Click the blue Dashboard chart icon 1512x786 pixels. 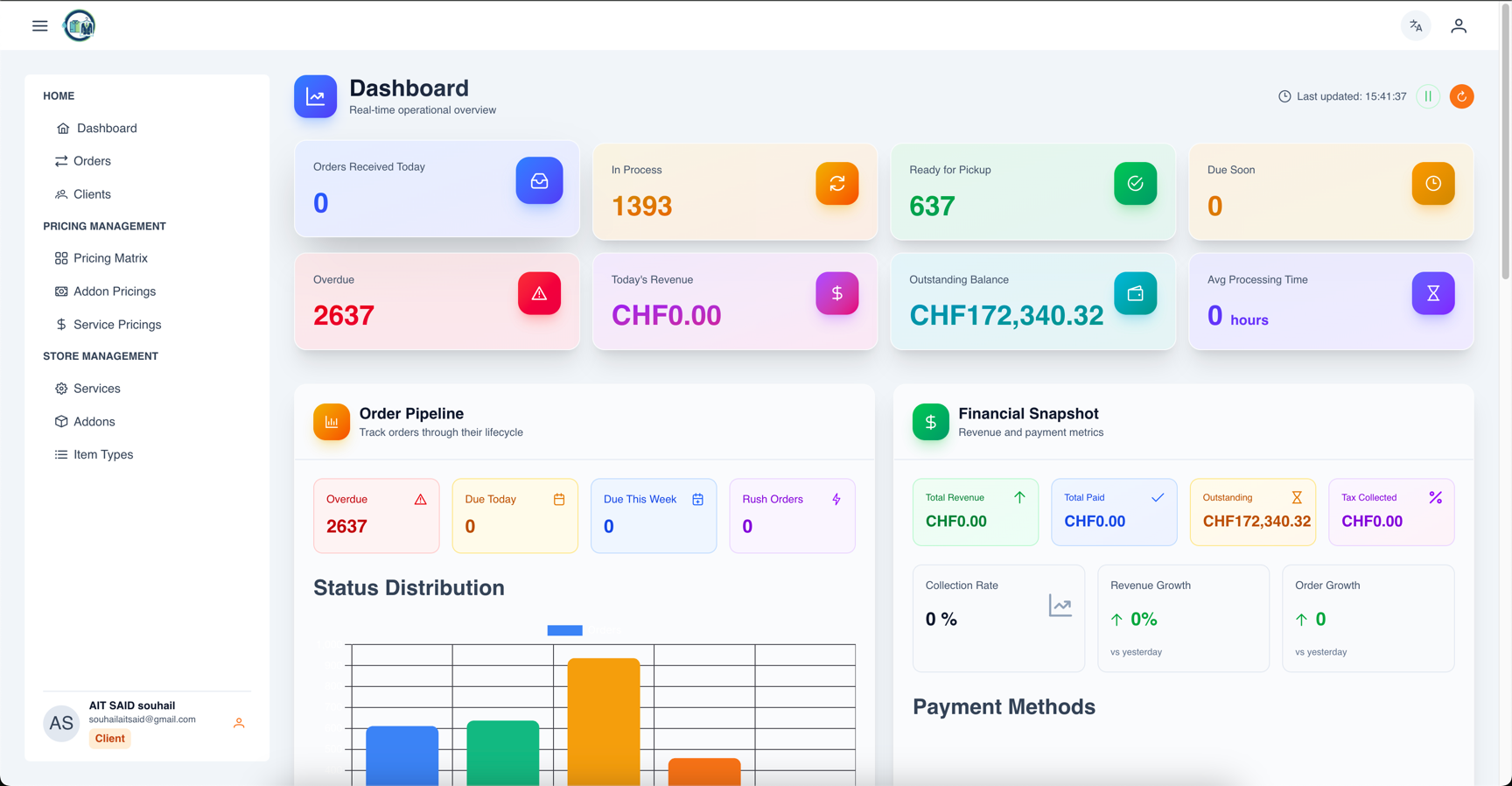(316, 96)
